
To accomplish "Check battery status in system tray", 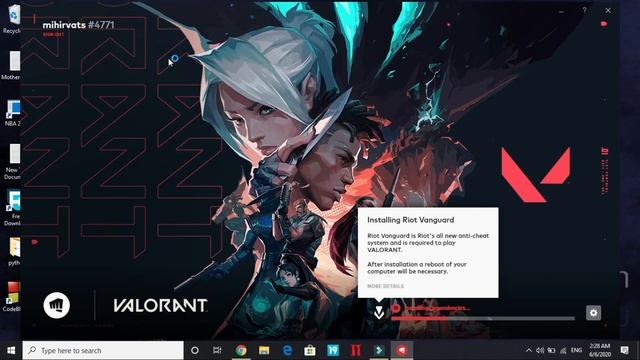I will [x=551, y=350].
